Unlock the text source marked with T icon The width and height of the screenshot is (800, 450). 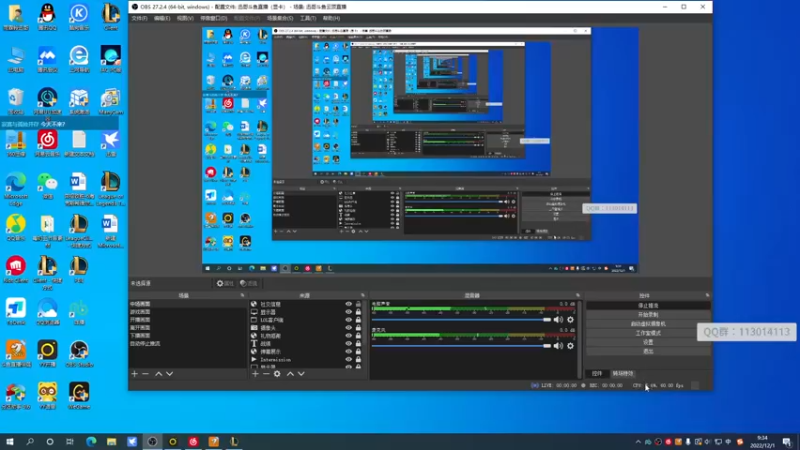tap(358, 344)
